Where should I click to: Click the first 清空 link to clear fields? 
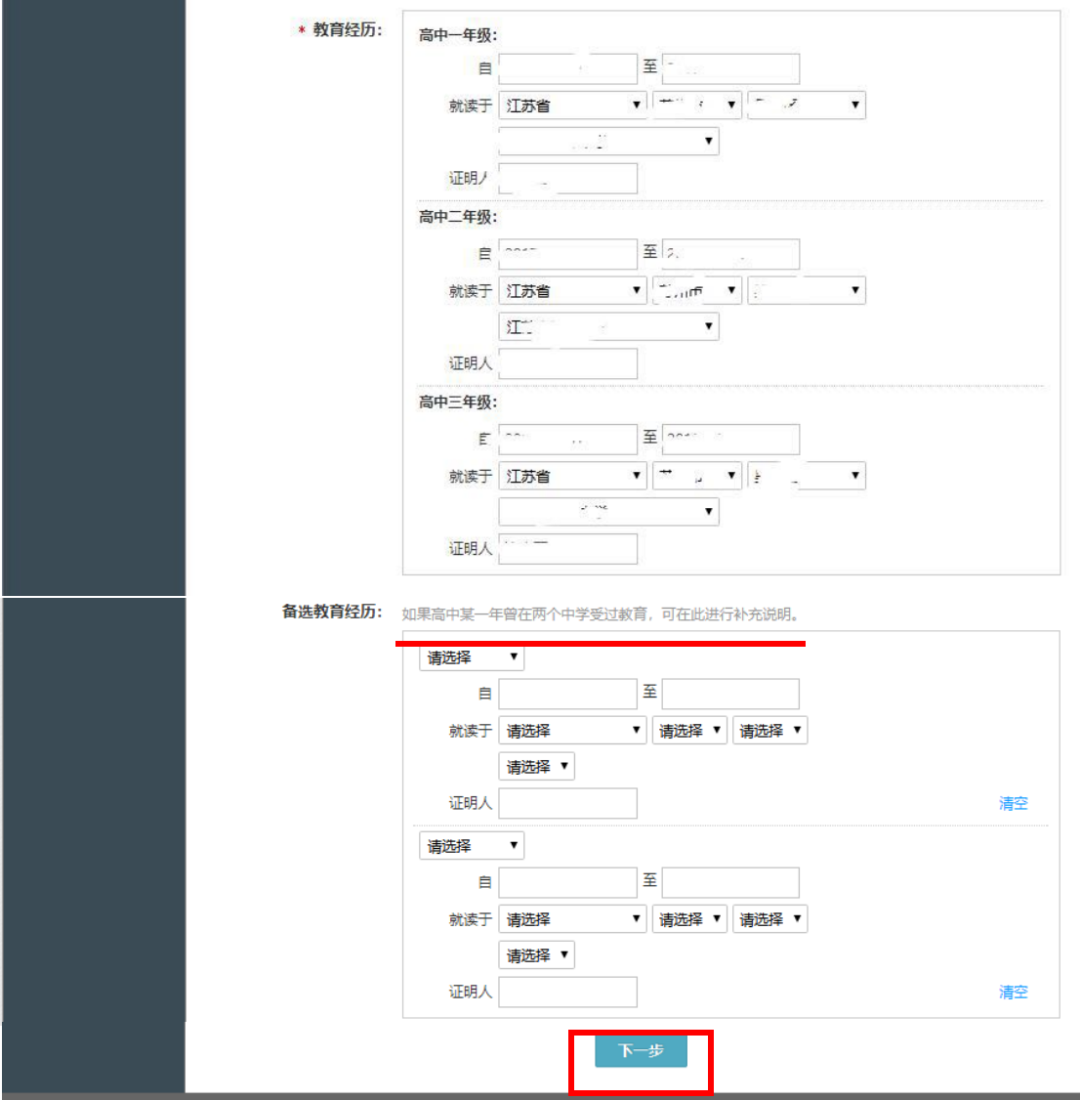1013,803
